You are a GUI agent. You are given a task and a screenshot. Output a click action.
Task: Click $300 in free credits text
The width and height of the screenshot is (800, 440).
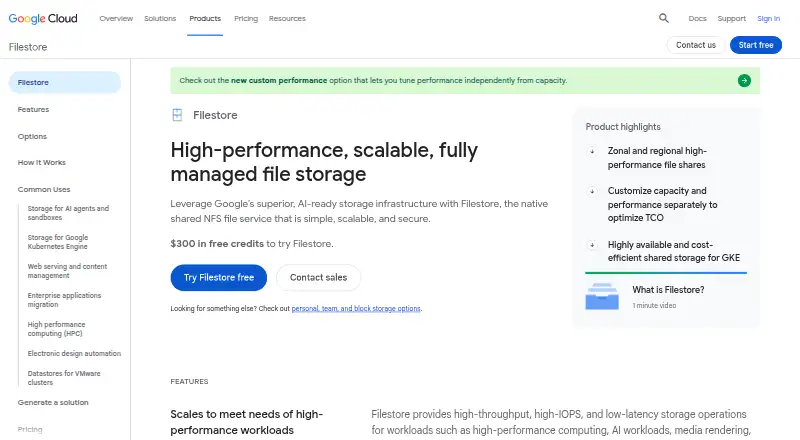217,243
